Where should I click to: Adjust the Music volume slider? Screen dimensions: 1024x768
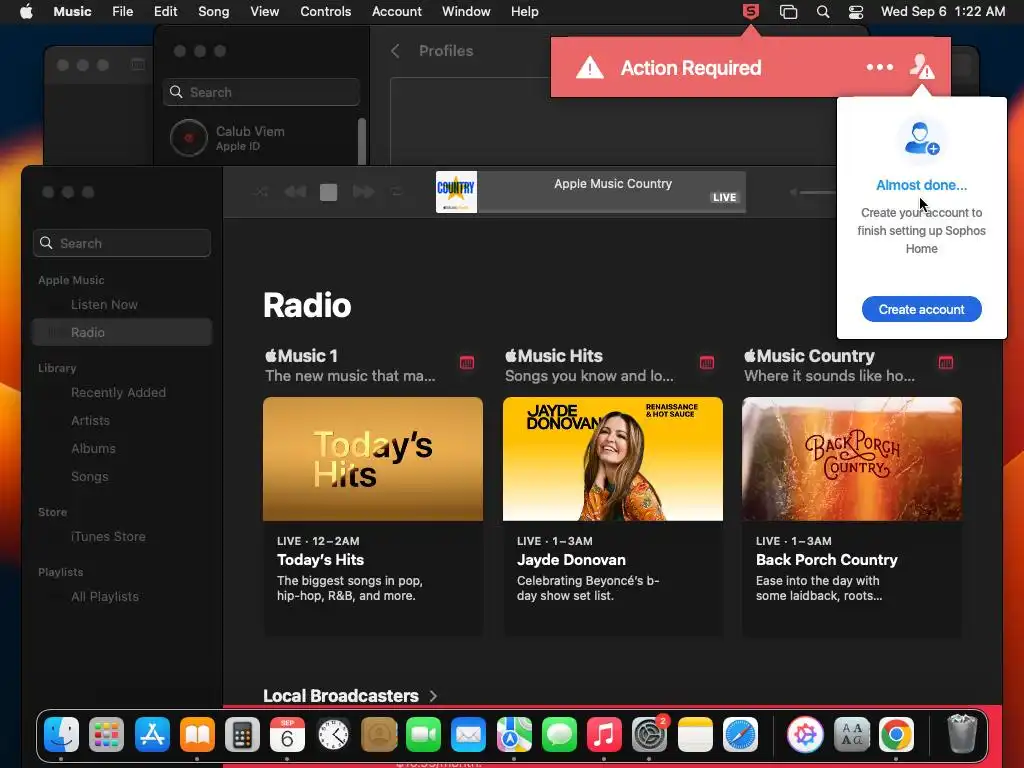[x=816, y=192]
